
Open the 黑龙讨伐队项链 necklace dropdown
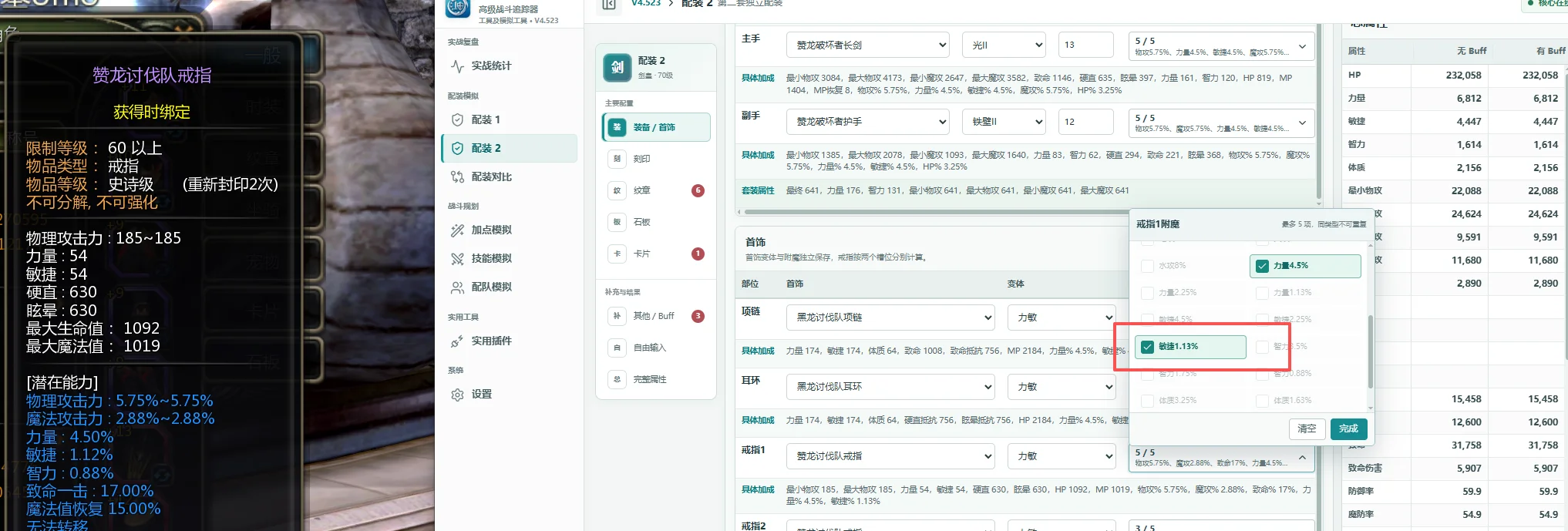[890, 318]
